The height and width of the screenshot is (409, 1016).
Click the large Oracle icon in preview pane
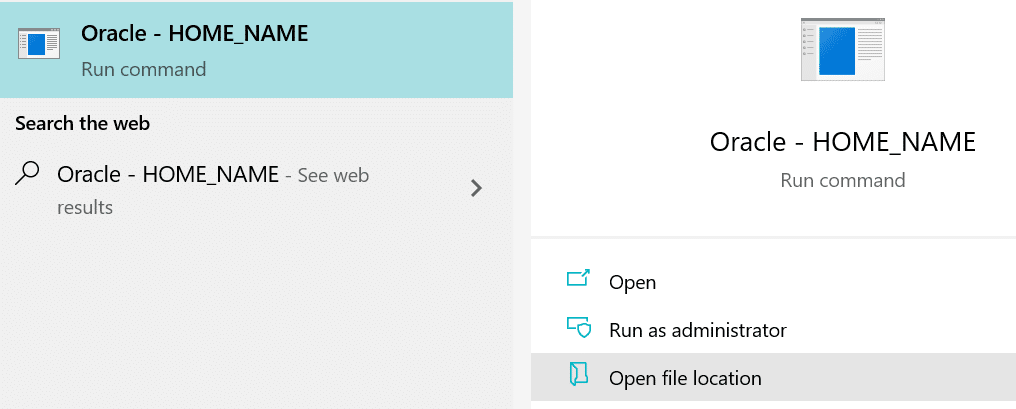842,49
